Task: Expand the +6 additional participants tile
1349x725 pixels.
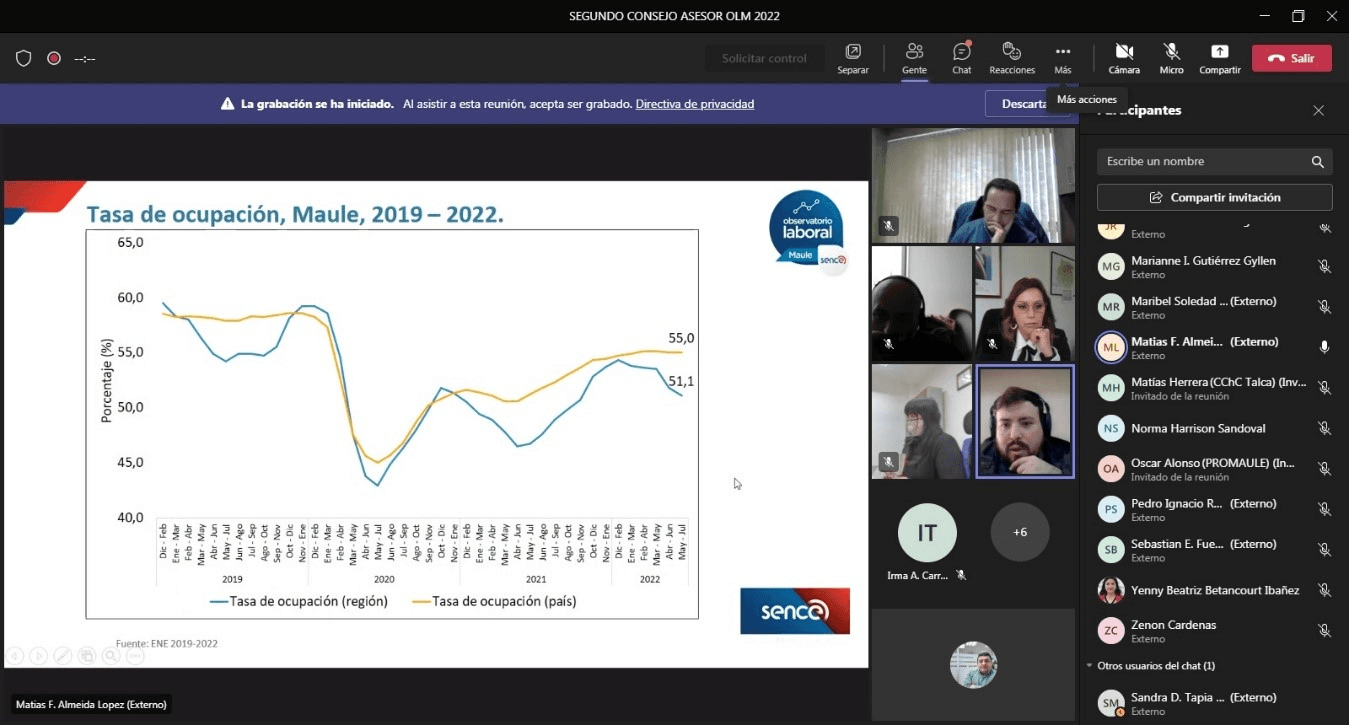Action: [1020, 532]
